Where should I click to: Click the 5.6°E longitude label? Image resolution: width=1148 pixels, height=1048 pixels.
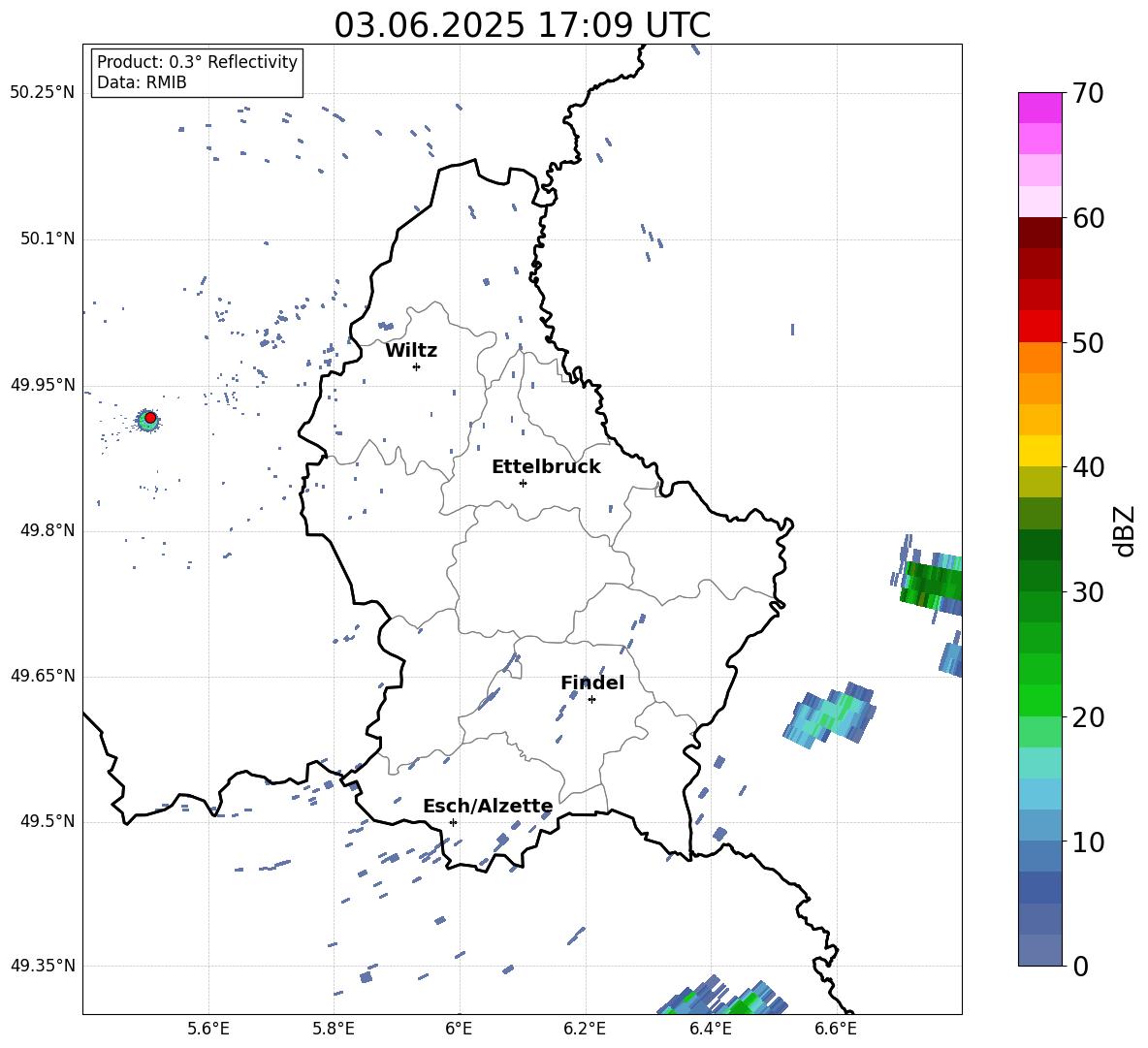(x=208, y=1029)
